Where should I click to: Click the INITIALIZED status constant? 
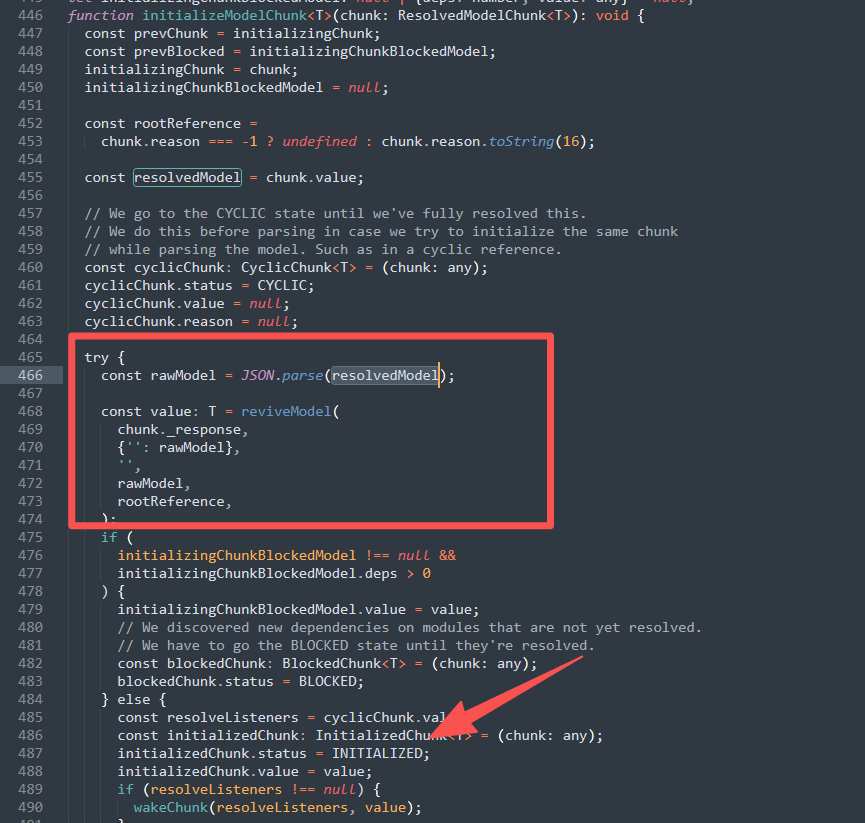[x=380, y=753]
